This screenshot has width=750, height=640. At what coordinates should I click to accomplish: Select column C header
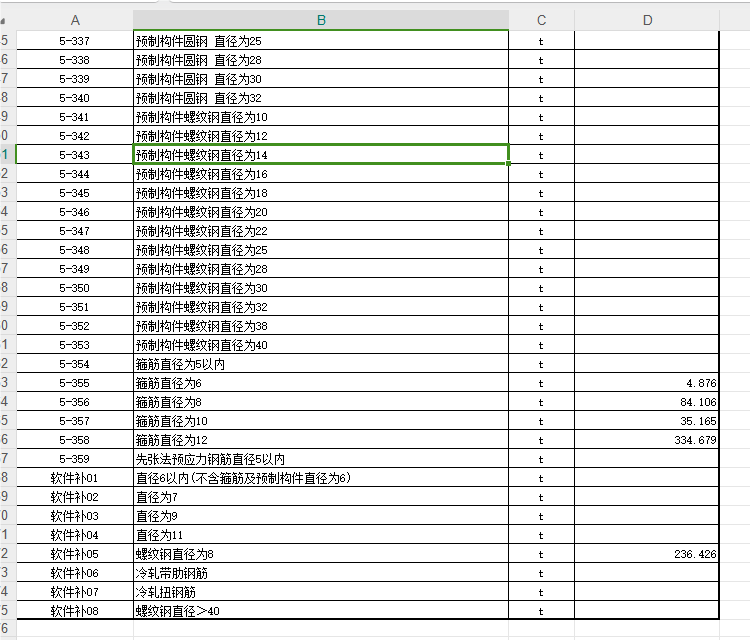coord(541,20)
